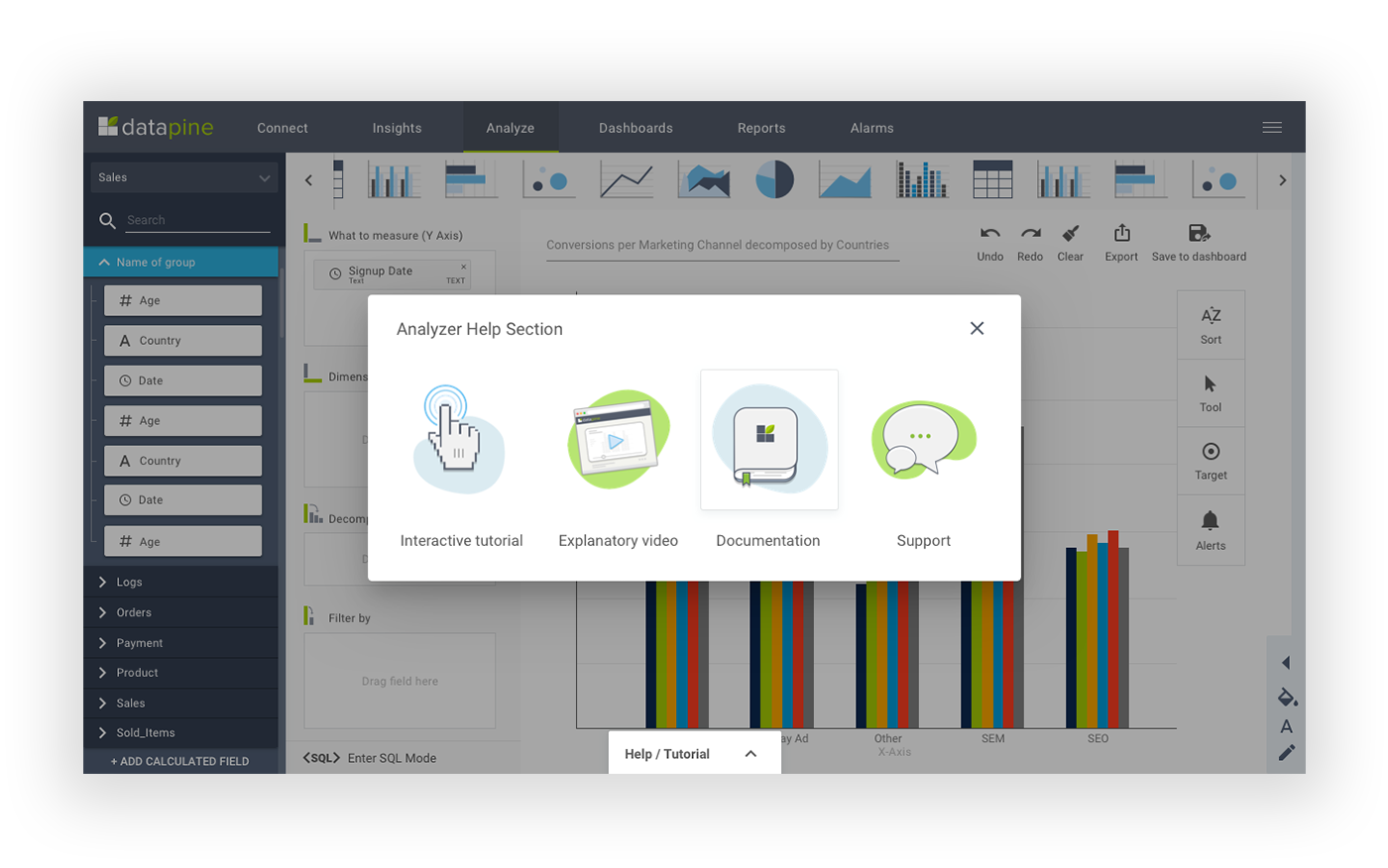
Task: Switch to the Dashboards tab
Action: tap(636, 128)
